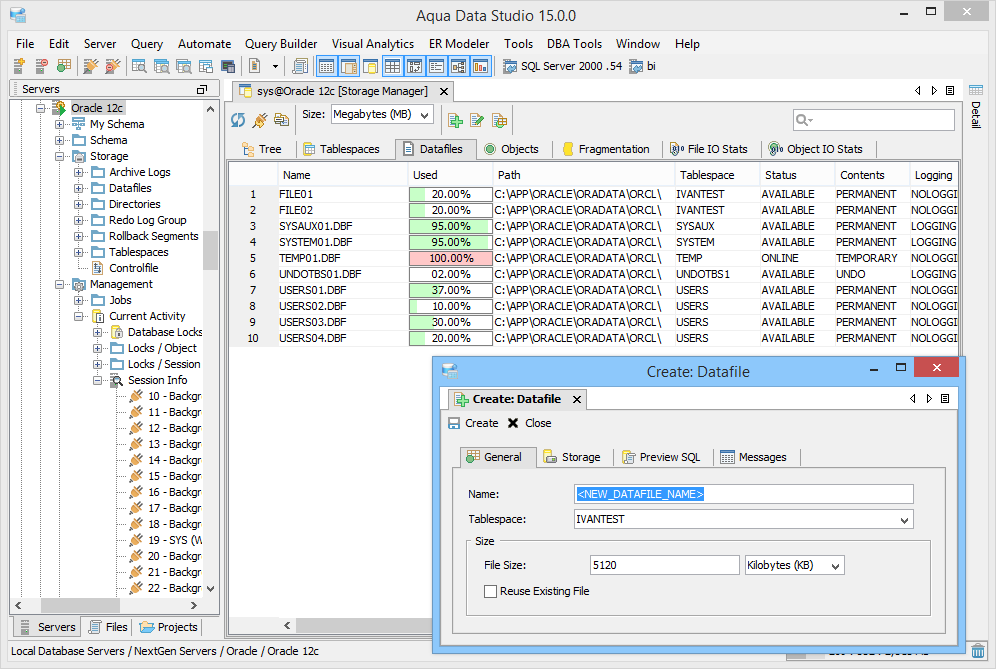Click the search box in Storage Manager
The height and width of the screenshot is (669, 996).
point(873,119)
